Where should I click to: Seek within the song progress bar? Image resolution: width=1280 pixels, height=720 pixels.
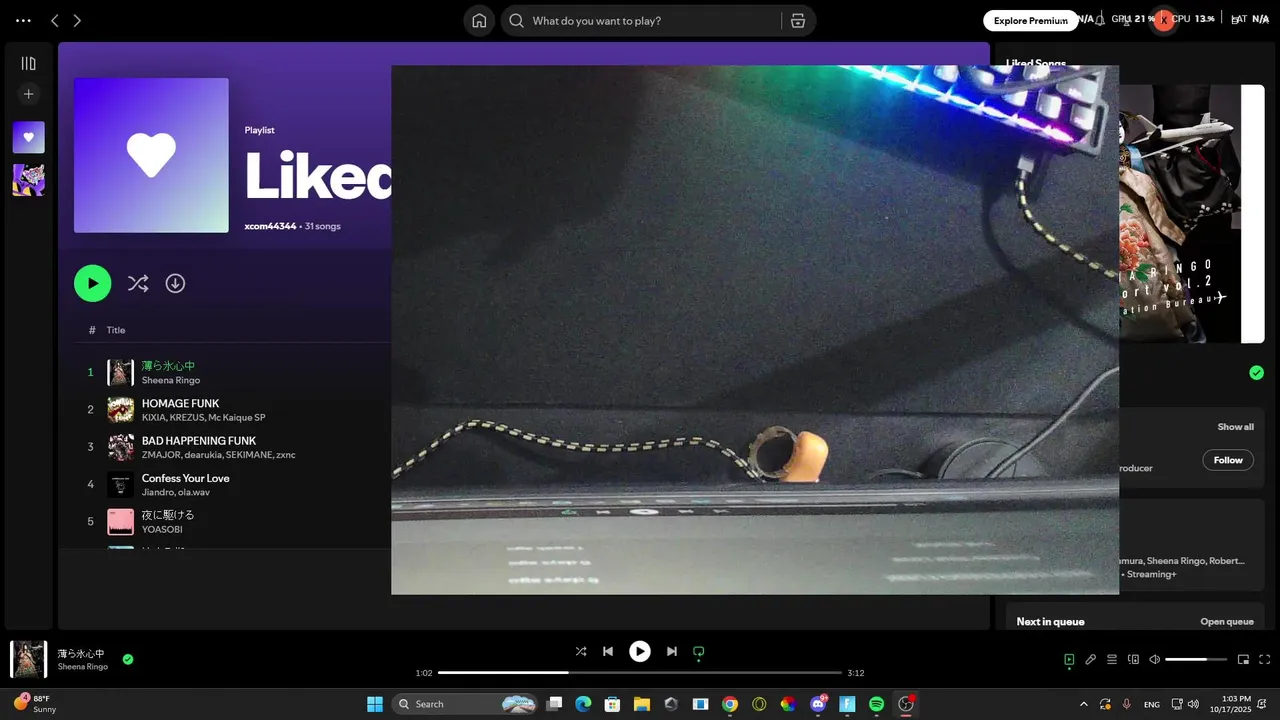(x=640, y=673)
